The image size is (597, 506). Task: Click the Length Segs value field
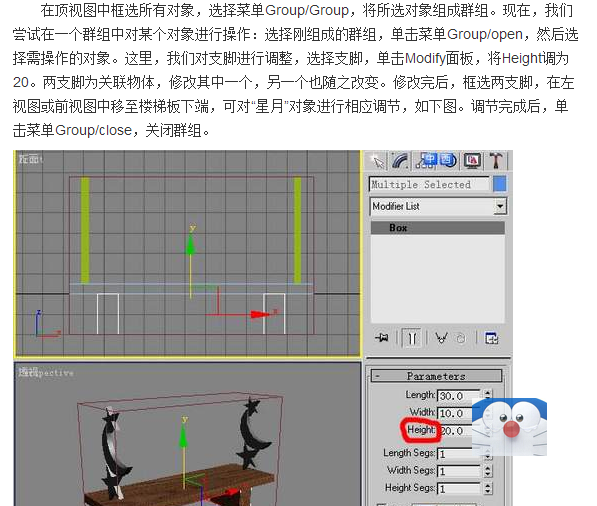[459, 454]
